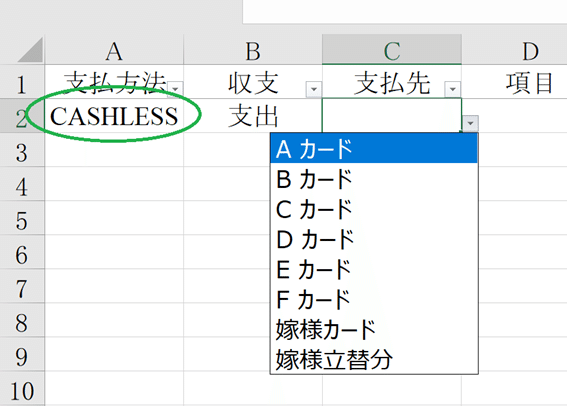Click the CASHLESS cell
The height and width of the screenshot is (406, 567).
point(114,116)
